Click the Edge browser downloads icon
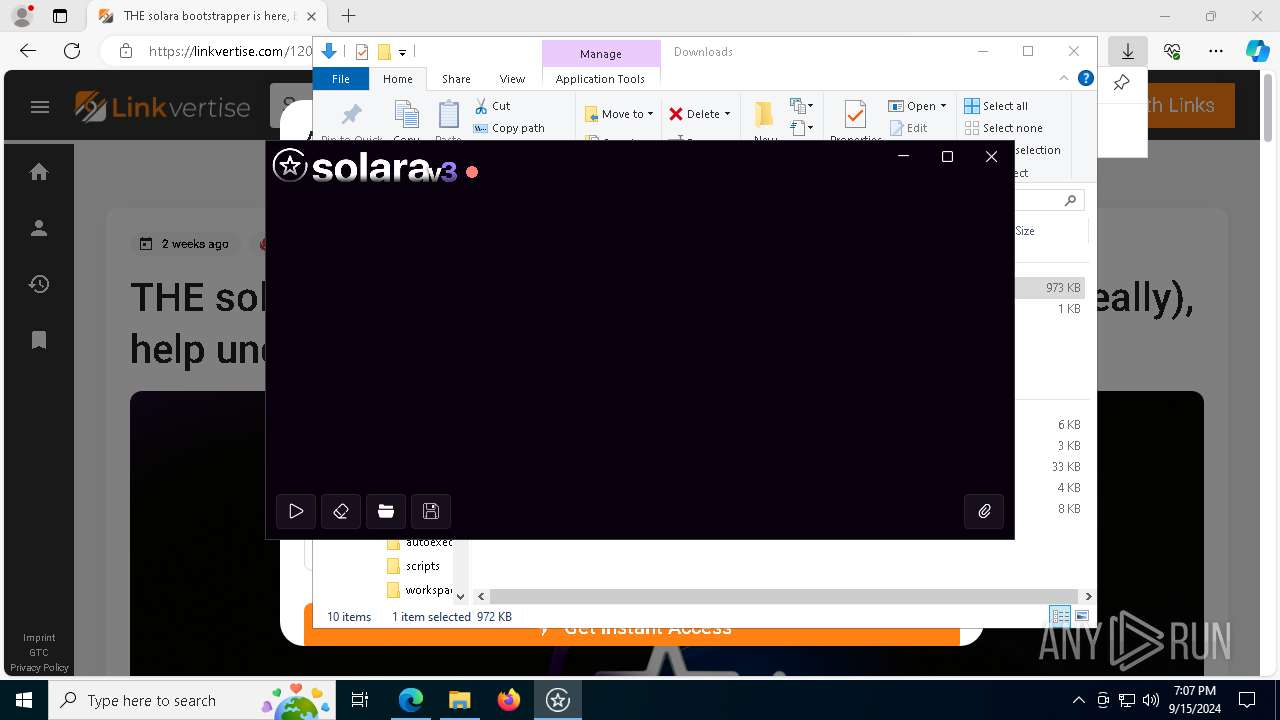This screenshot has height=720, width=1280. coord(1127,51)
